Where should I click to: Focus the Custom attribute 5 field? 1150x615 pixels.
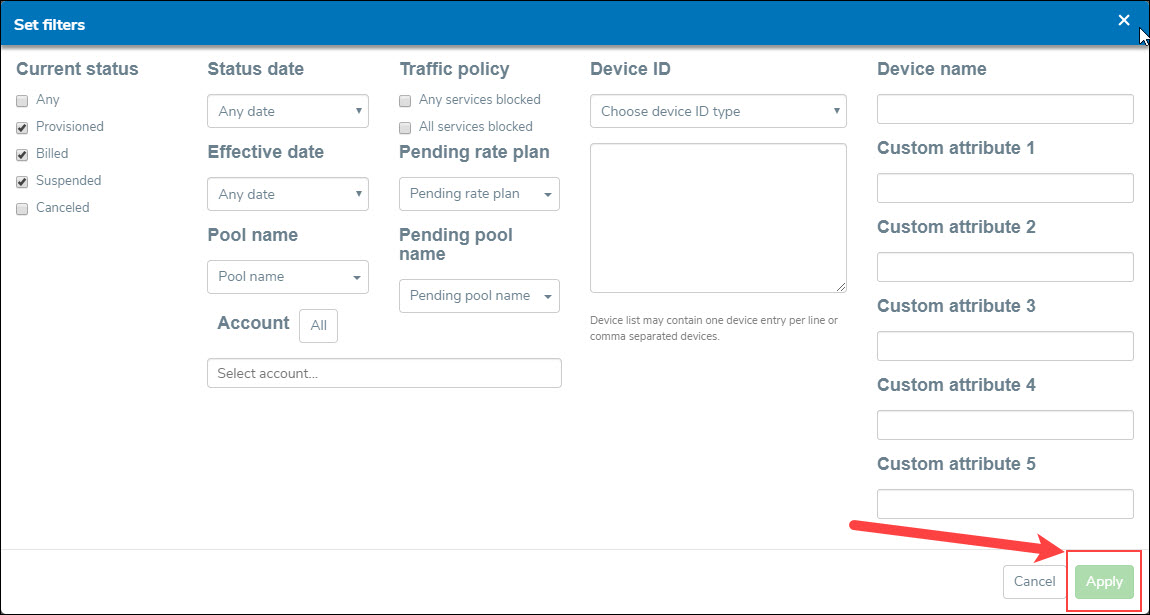(x=1006, y=504)
